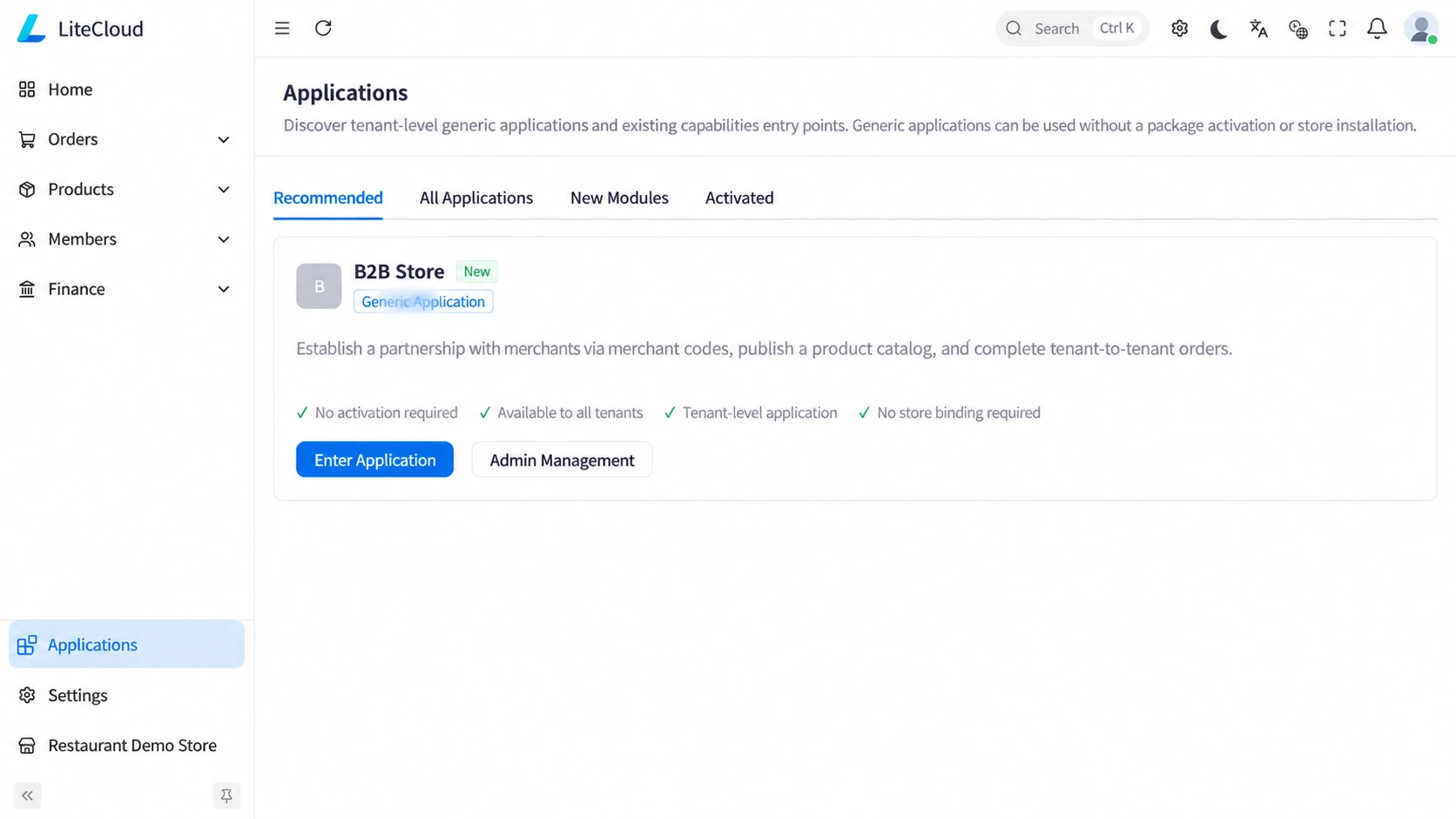Click the sidebar Settings gear icon

[x=27, y=695]
